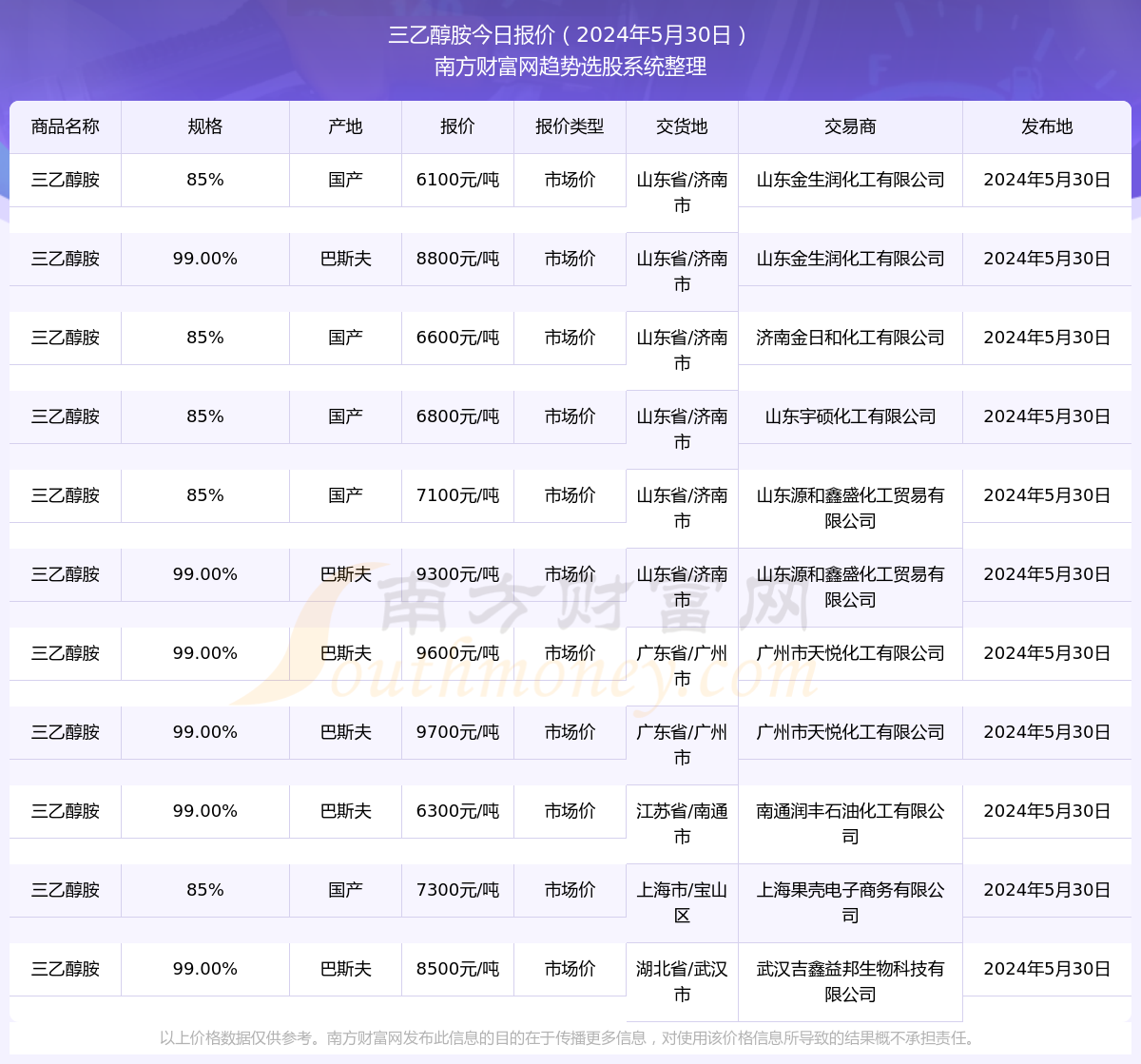Click origin 国产 in the 6600元 row
This screenshot has height=1064, width=1141.
(345, 338)
